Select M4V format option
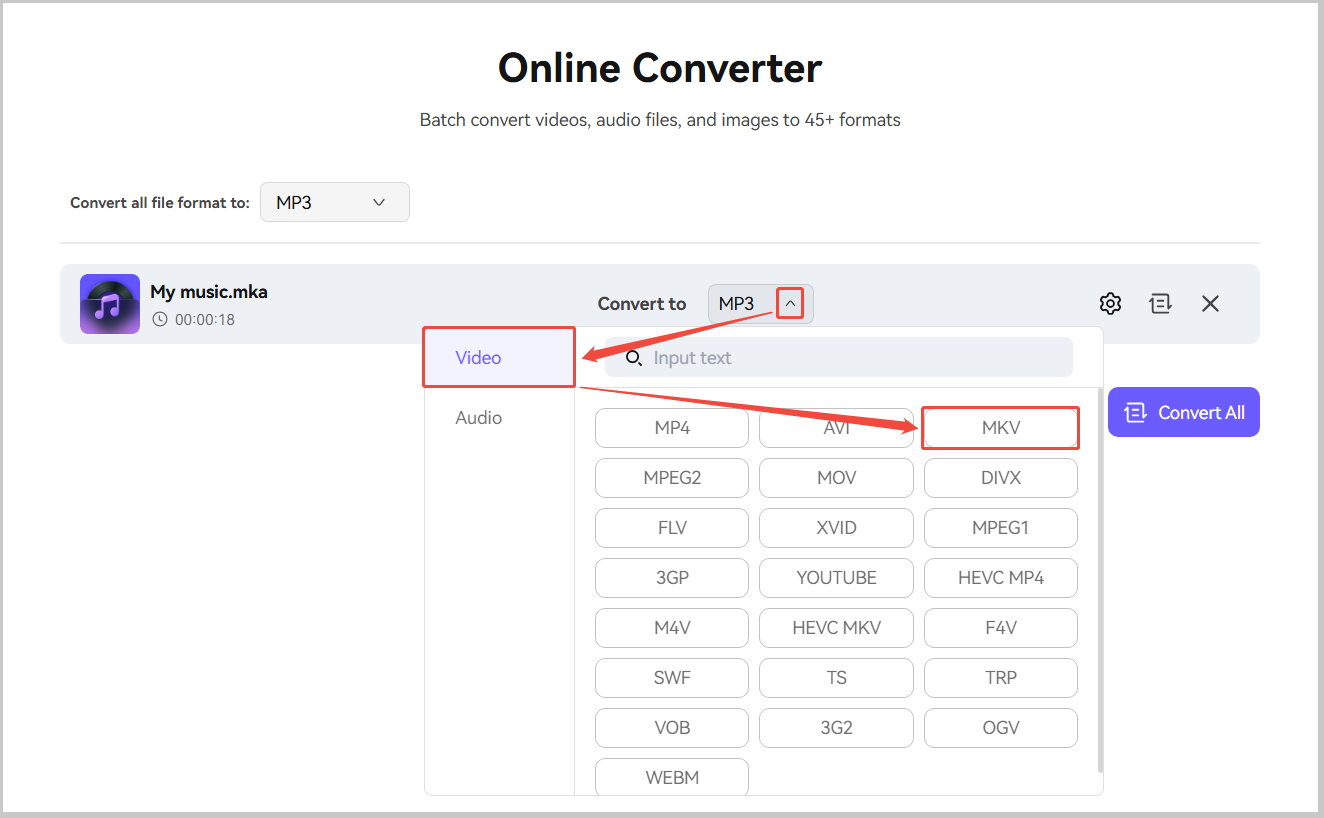This screenshot has width=1324, height=818. click(x=672, y=628)
